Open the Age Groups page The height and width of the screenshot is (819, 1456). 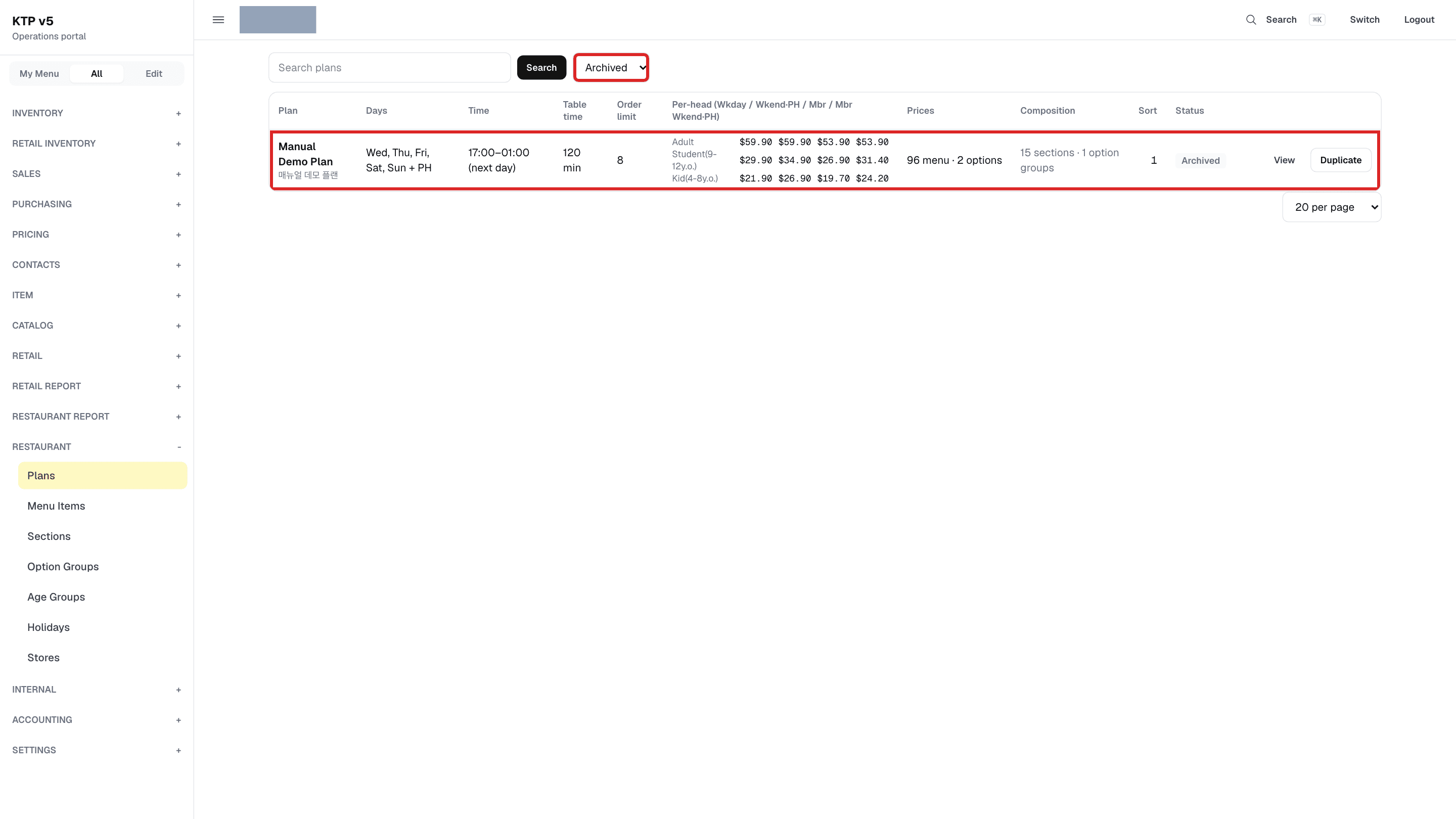click(102, 598)
